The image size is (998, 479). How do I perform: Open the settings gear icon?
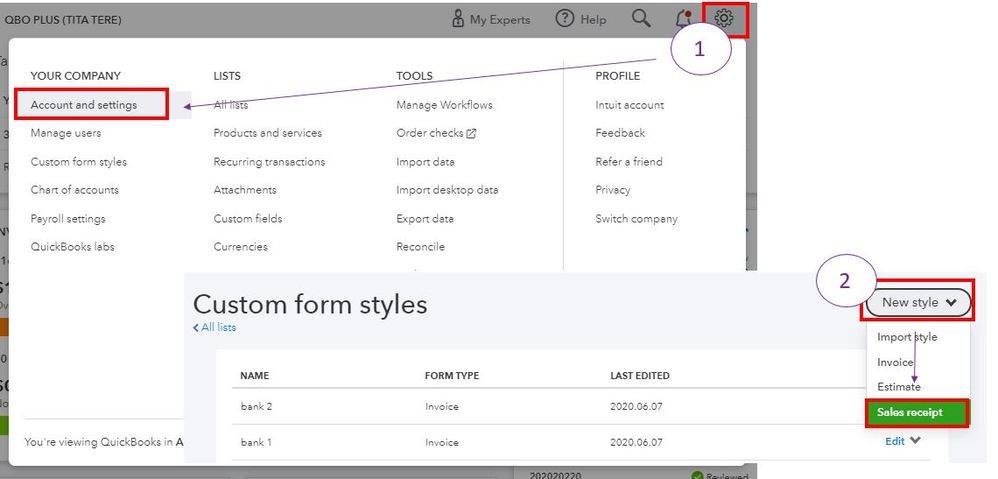pos(725,19)
